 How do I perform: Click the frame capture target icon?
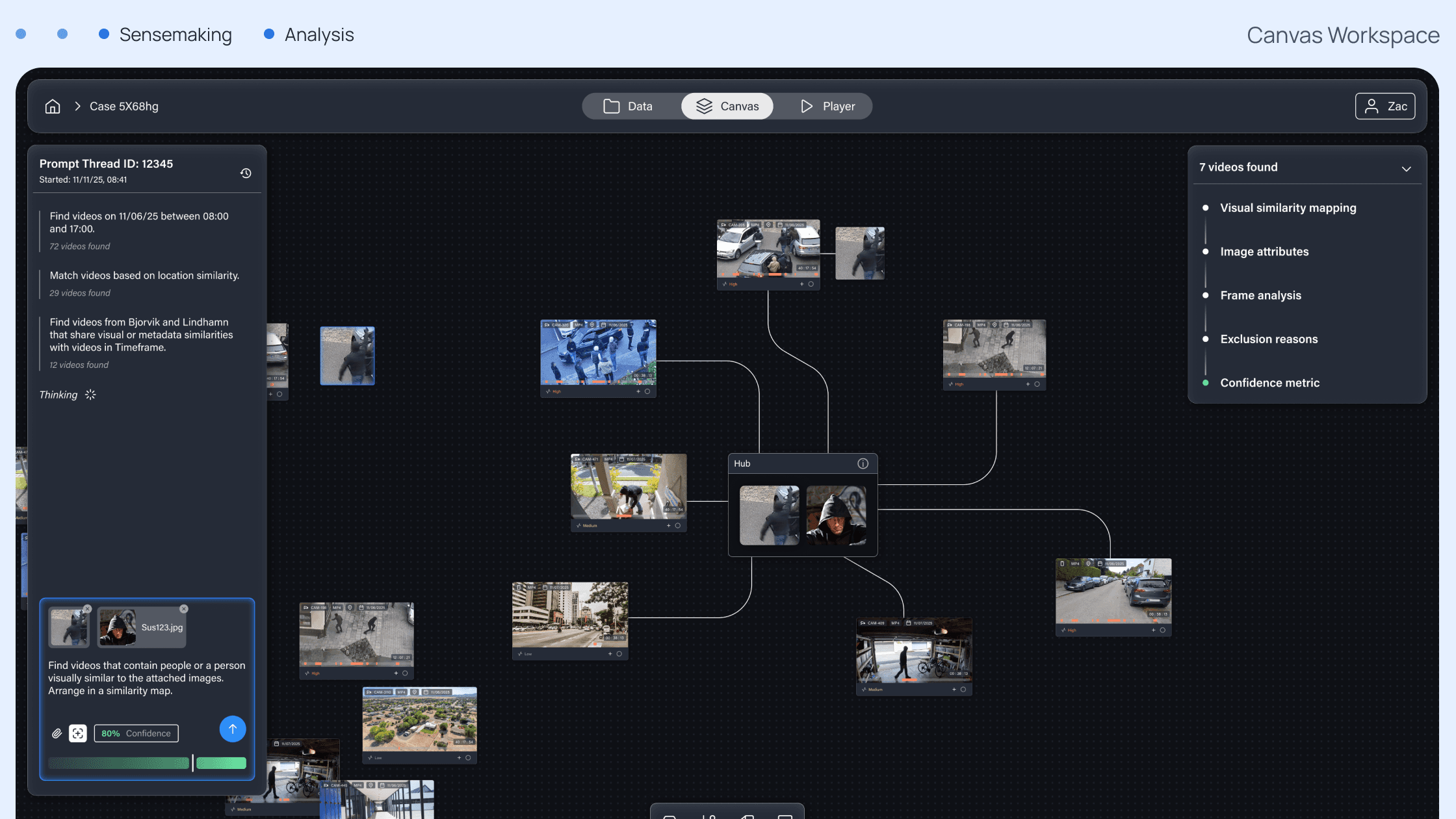coord(78,733)
